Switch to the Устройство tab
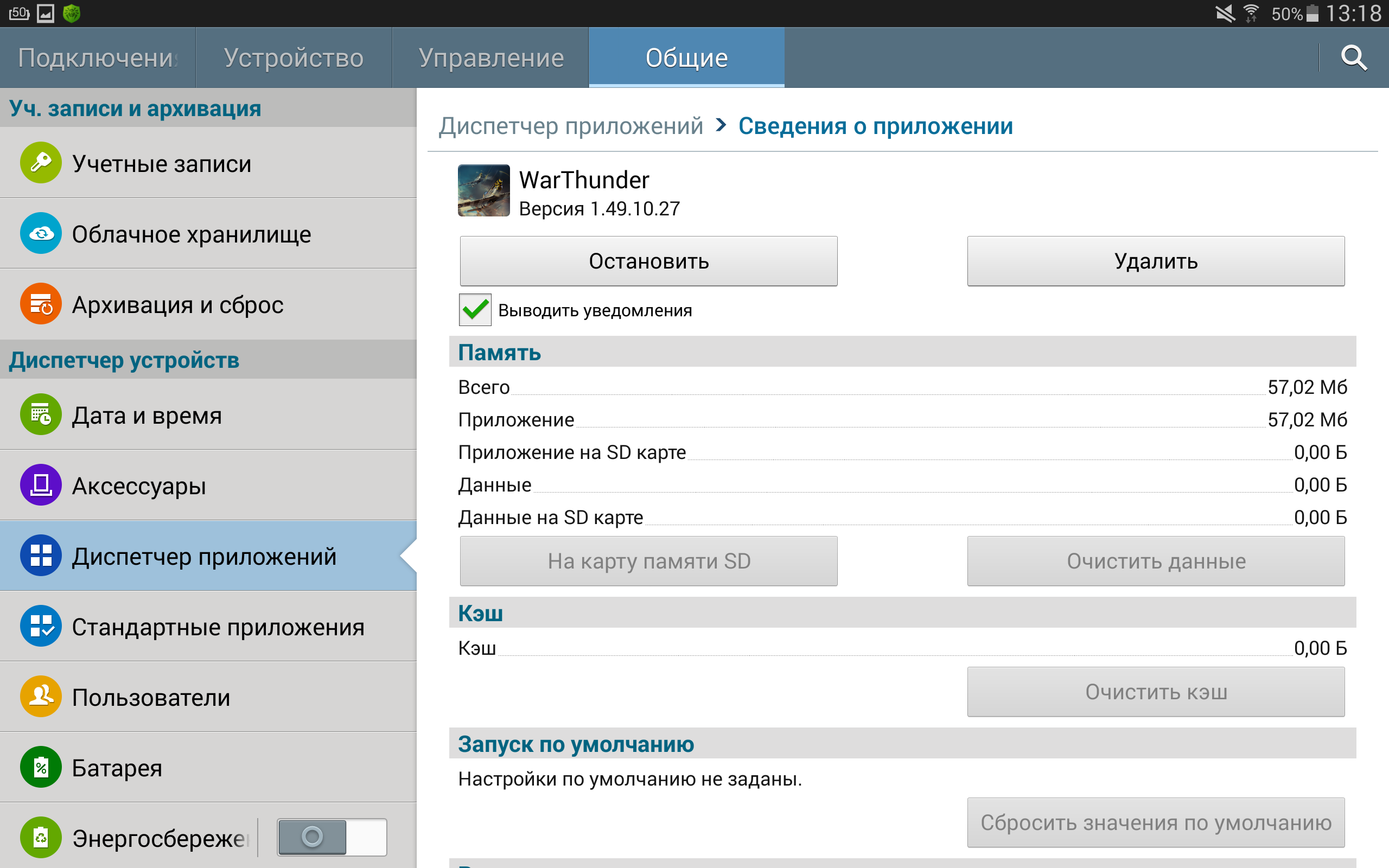 pyautogui.click(x=294, y=58)
